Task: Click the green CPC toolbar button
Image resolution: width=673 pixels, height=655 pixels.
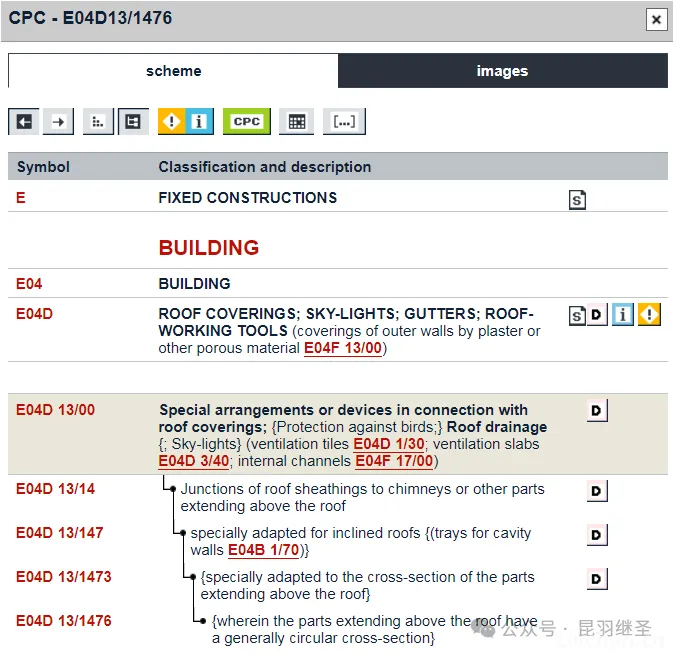Action: pyautogui.click(x=246, y=121)
